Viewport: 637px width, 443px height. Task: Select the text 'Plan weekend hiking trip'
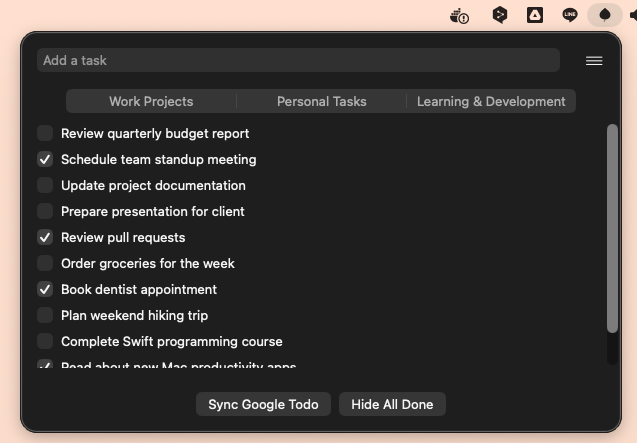point(134,316)
